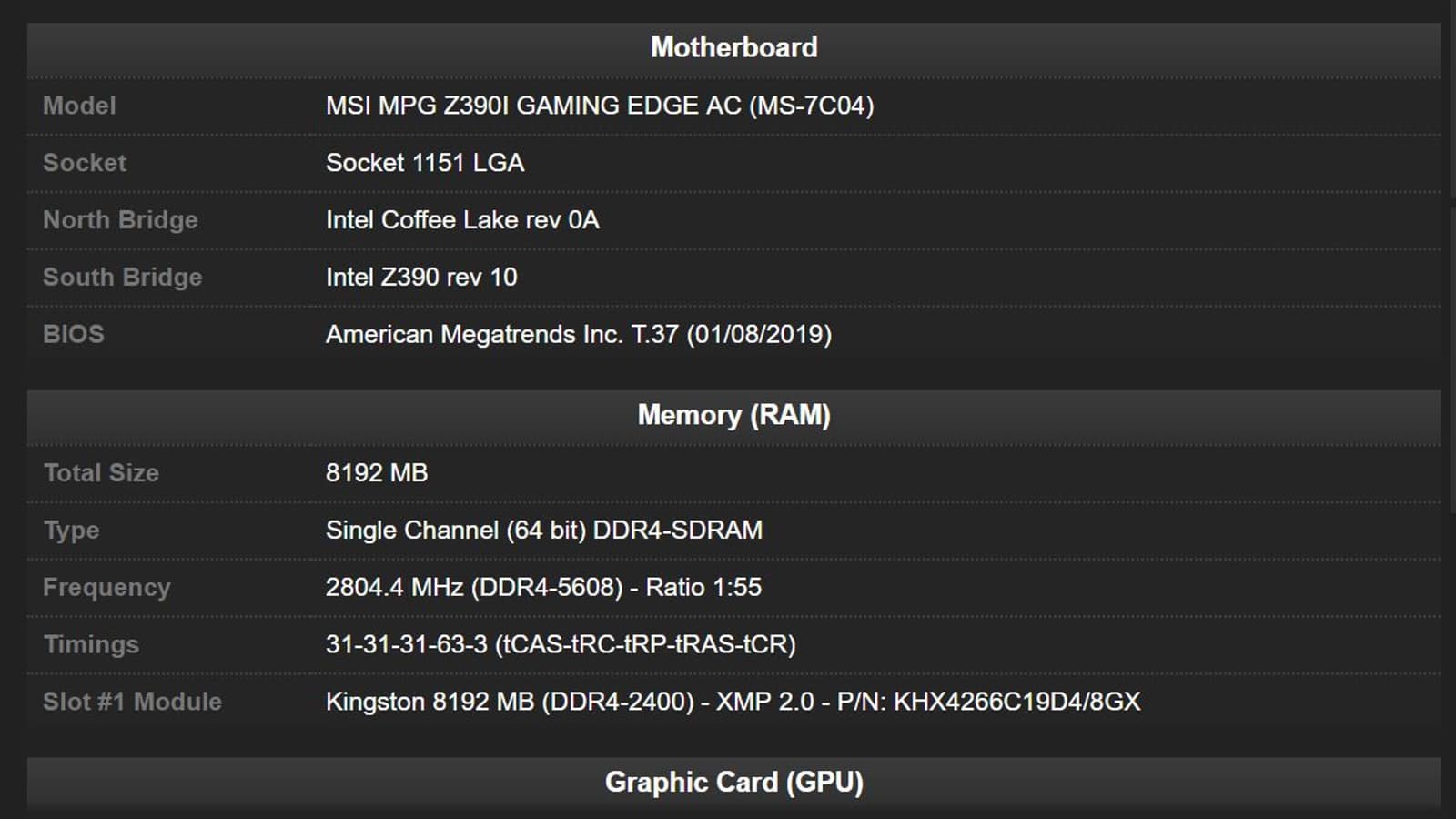
Task: Click the South Bridge row label
Action: click(x=122, y=278)
